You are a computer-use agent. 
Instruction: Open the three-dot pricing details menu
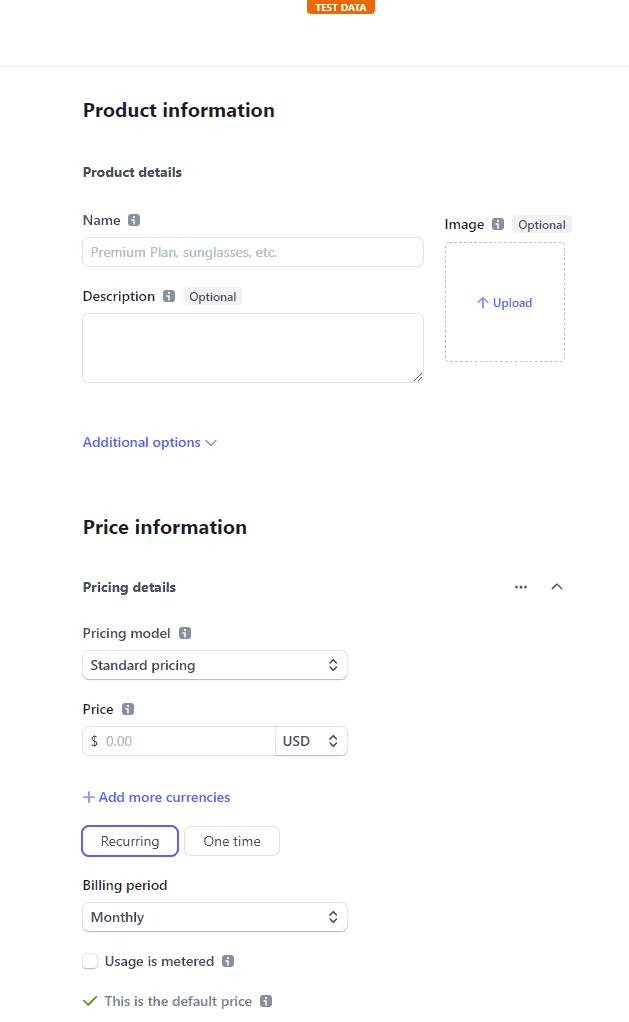[x=521, y=587]
